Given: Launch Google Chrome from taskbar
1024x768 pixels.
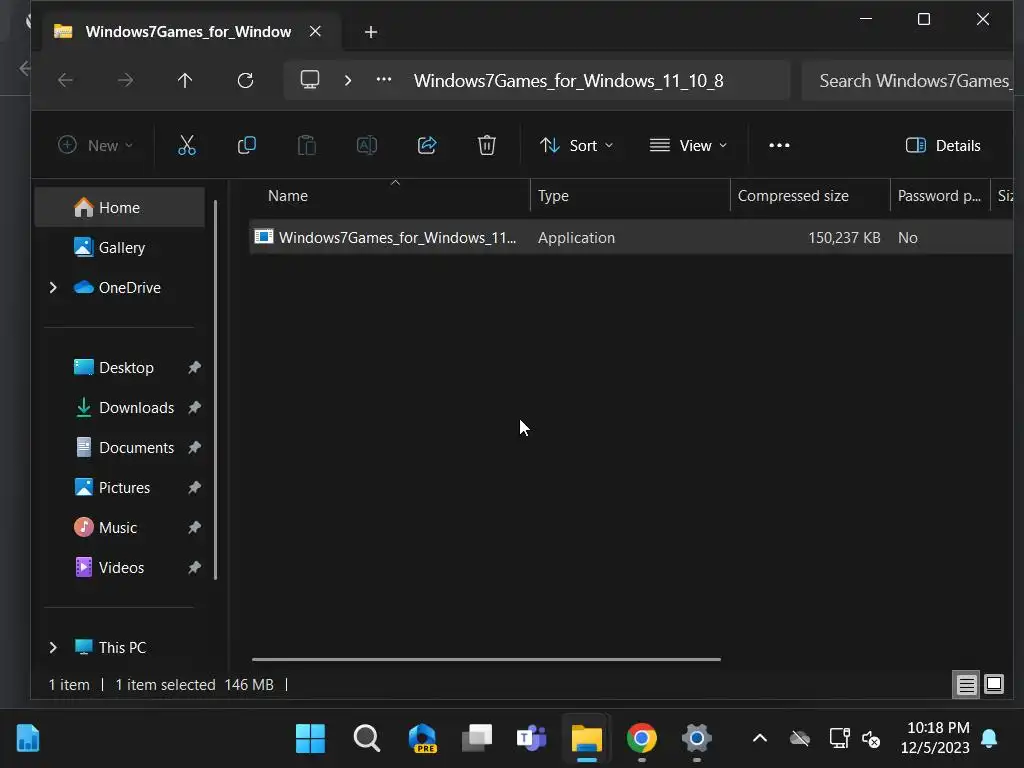Looking at the screenshot, I should [x=641, y=739].
